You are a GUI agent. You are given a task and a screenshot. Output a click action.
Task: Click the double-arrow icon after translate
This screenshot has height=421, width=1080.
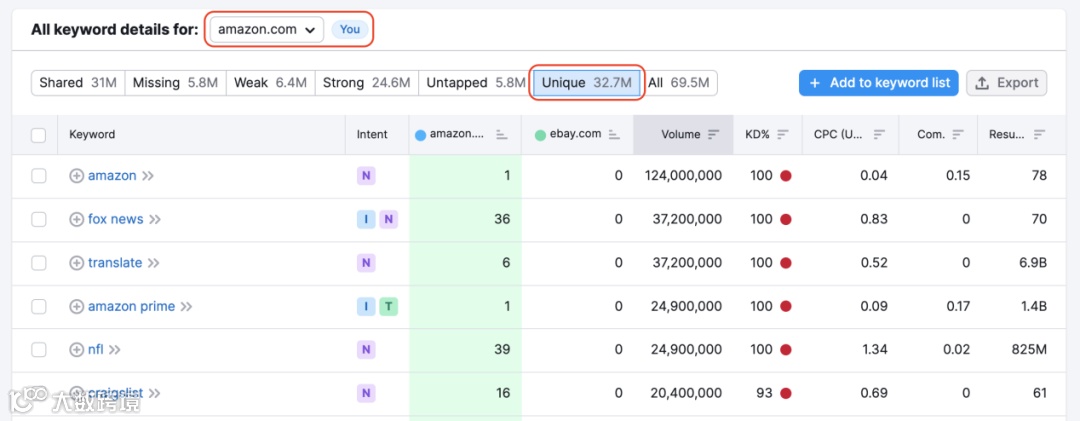(153, 263)
